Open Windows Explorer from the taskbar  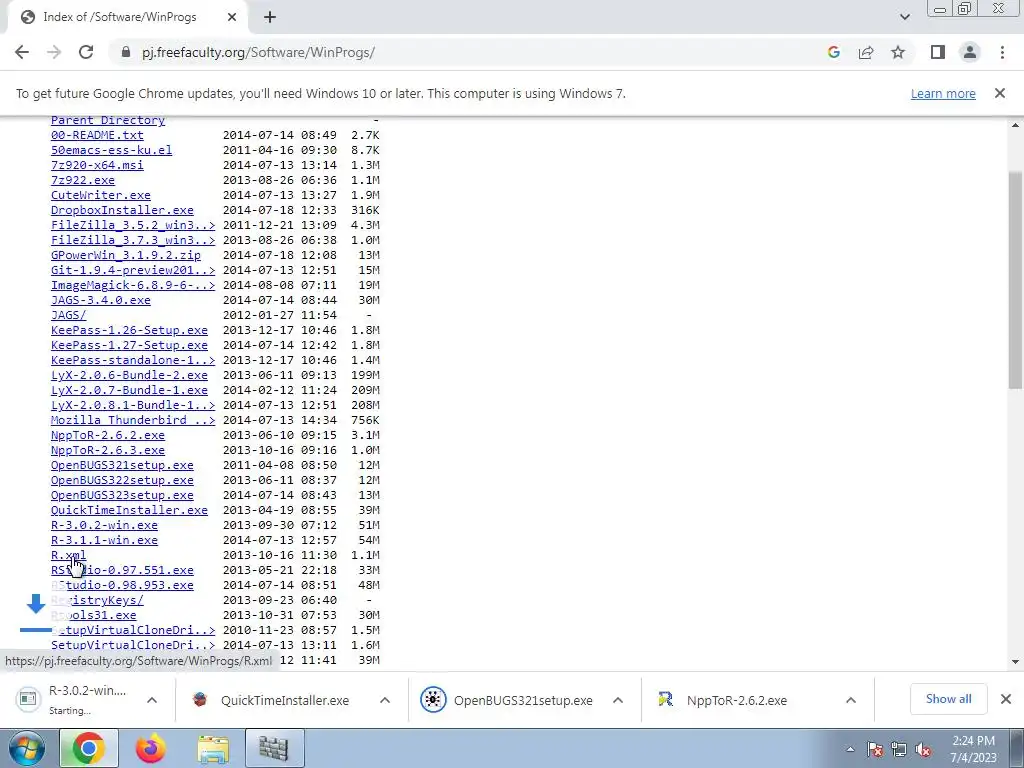(213, 748)
